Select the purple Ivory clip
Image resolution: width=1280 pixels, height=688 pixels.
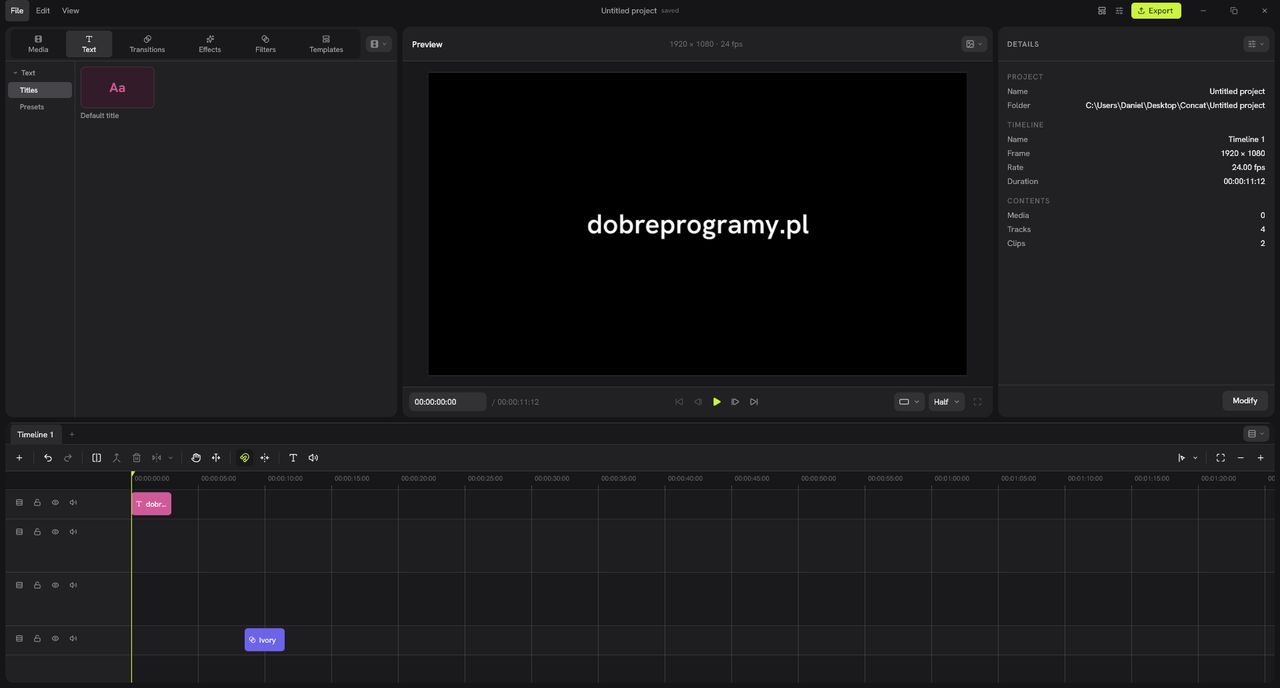point(265,640)
